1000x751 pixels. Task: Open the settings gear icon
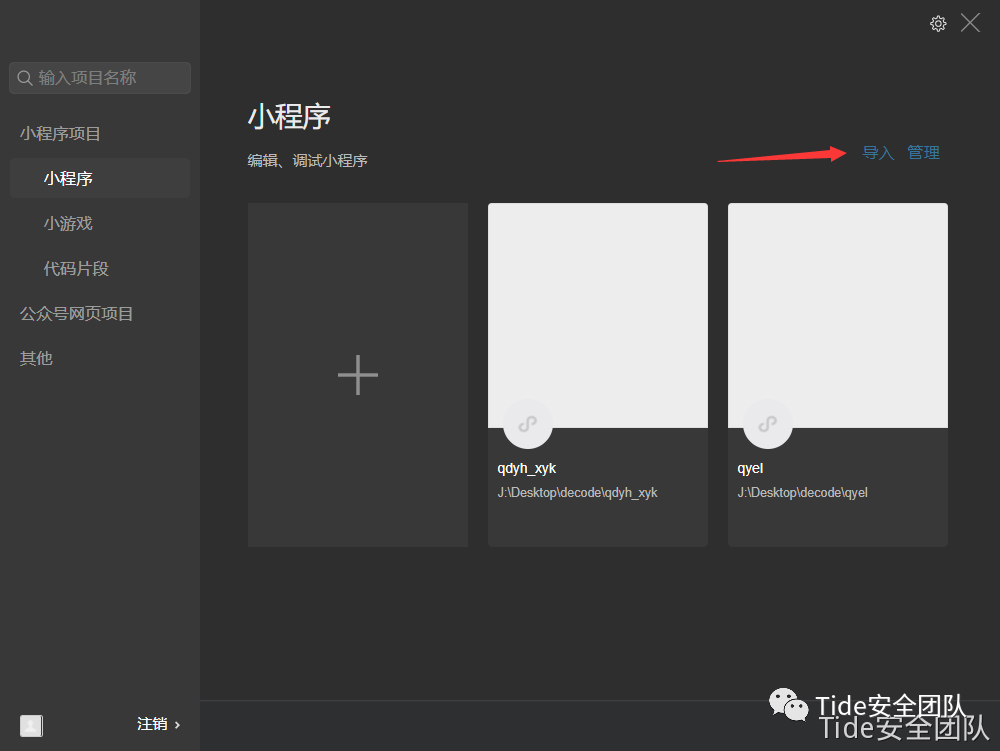pyautogui.click(x=938, y=24)
